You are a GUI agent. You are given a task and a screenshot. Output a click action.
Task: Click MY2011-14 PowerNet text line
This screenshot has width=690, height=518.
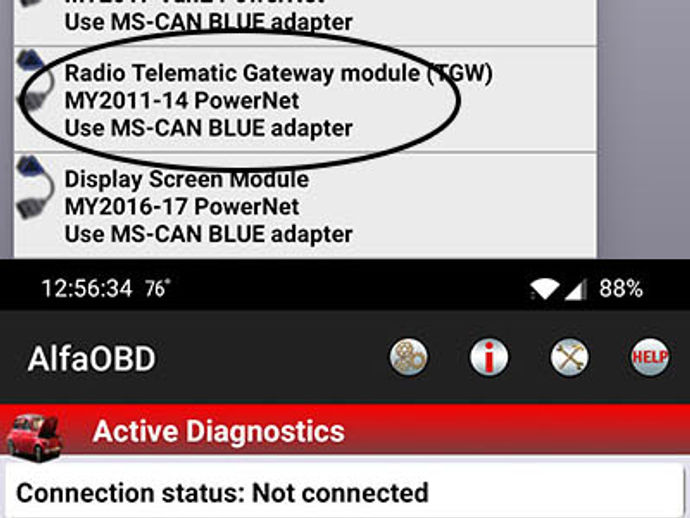point(182,101)
